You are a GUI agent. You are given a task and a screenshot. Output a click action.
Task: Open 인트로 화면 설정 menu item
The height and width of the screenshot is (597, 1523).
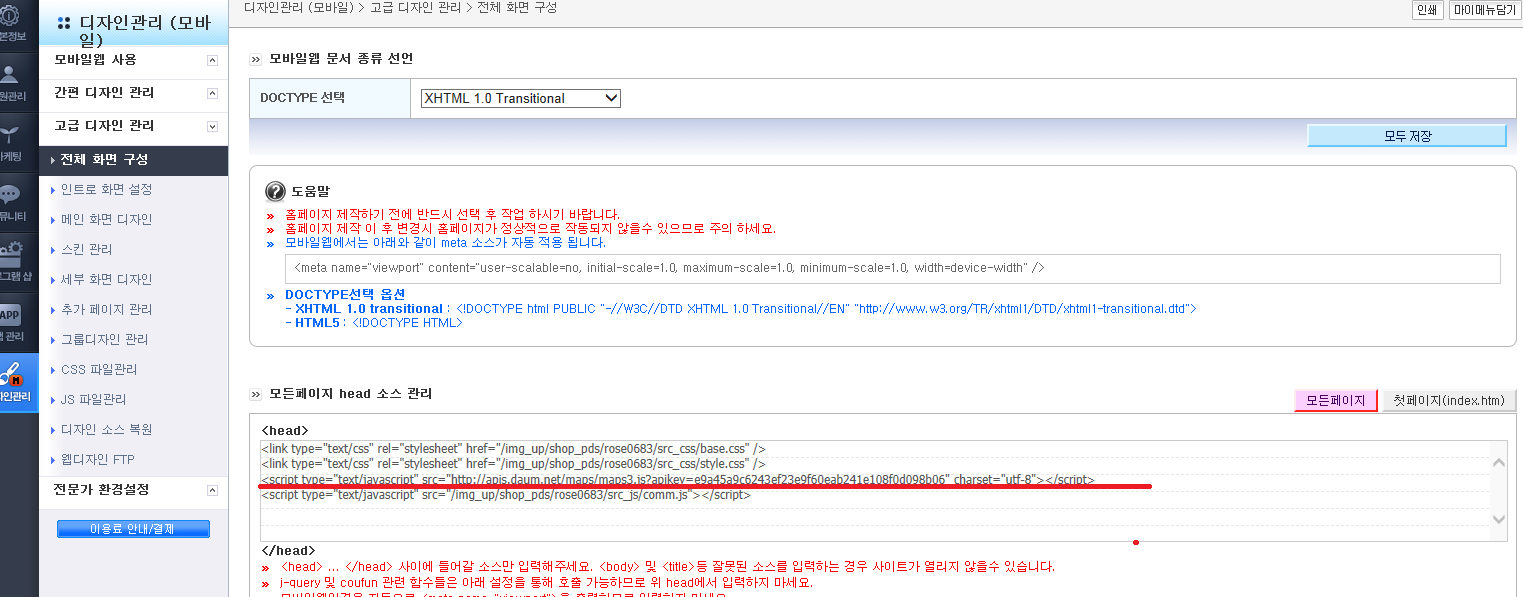(106, 189)
